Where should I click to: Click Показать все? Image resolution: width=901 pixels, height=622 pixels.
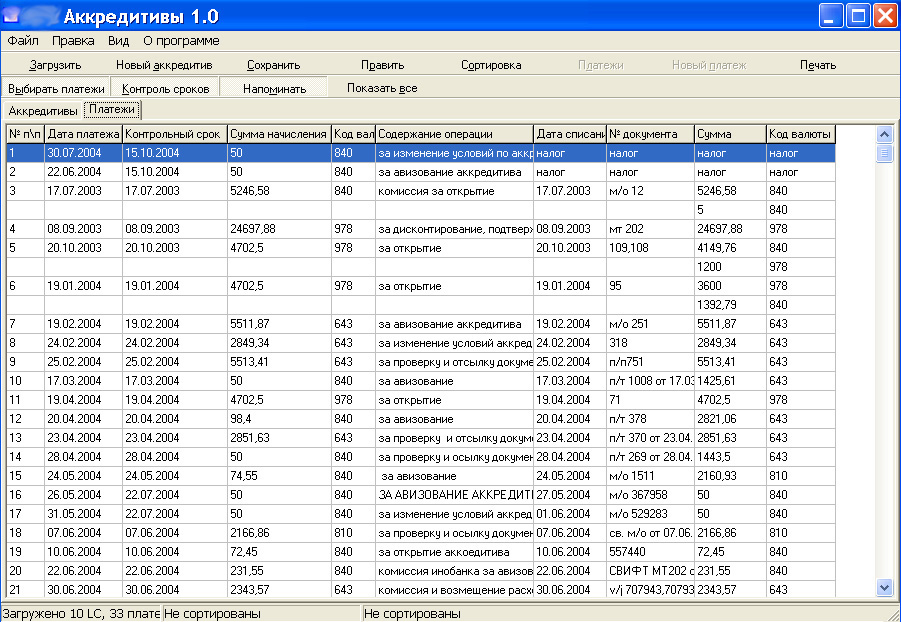pyautogui.click(x=382, y=88)
